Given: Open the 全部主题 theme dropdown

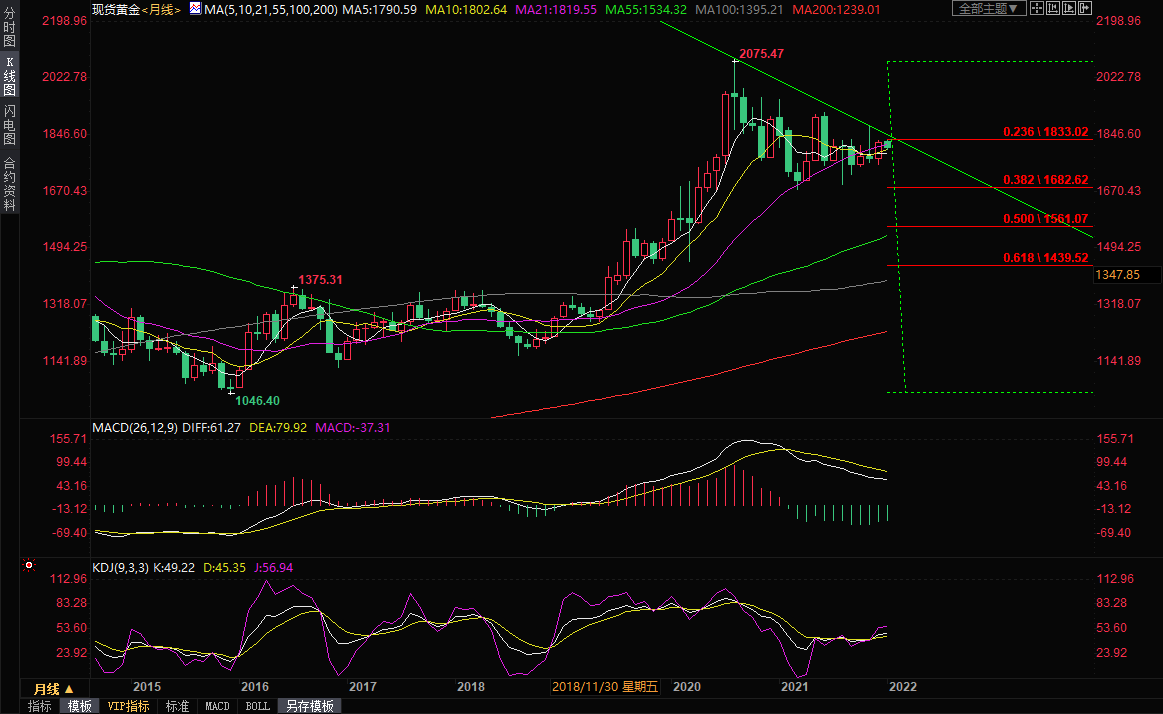Looking at the screenshot, I should pyautogui.click(x=989, y=8).
